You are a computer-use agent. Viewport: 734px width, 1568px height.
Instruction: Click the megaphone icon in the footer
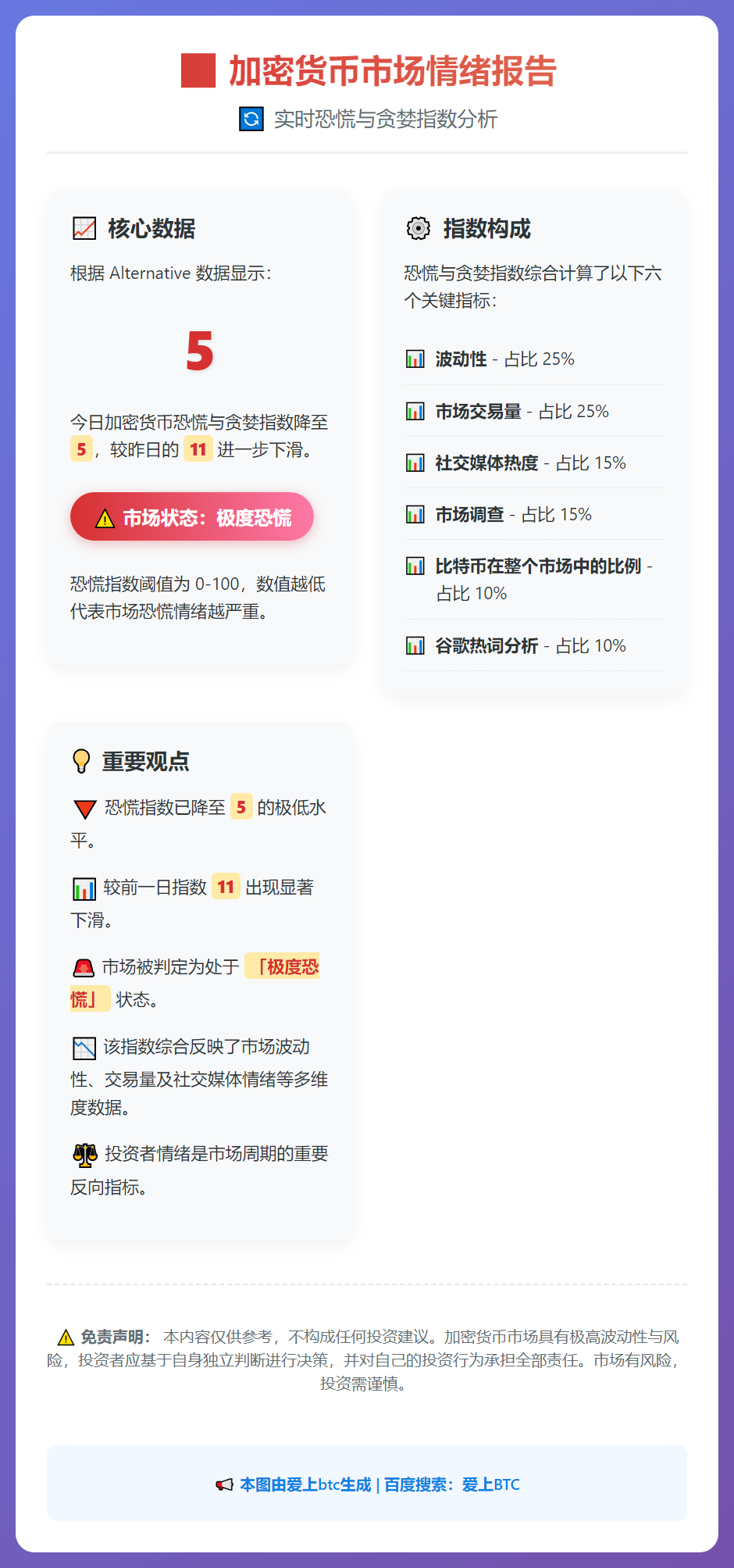pos(224,1484)
